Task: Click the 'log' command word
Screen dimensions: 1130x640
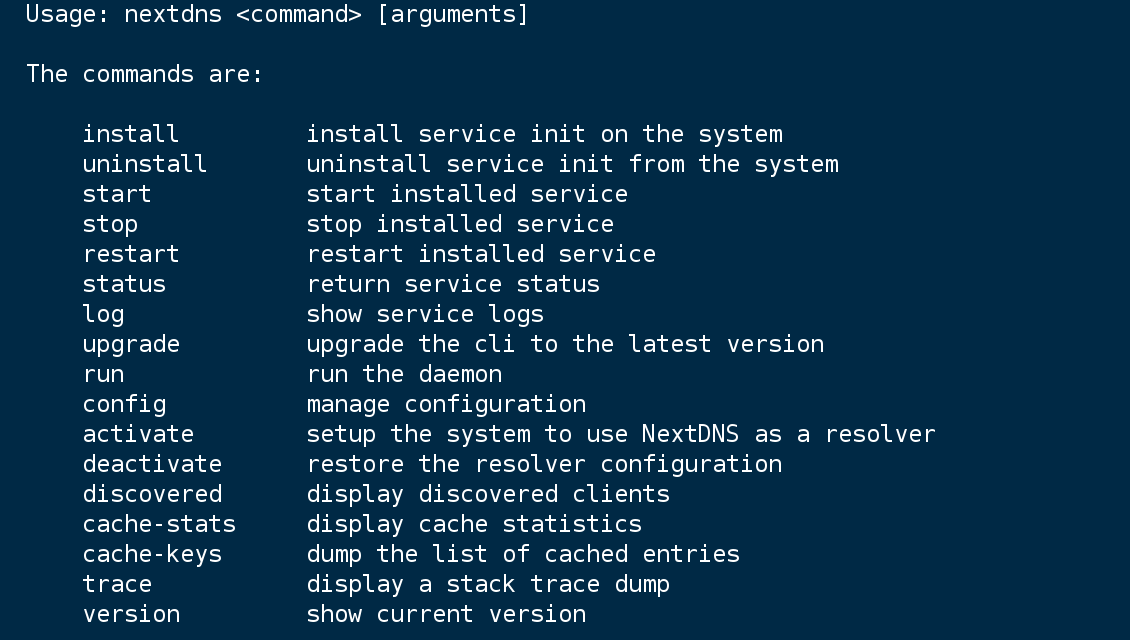Action: [103, 314]
